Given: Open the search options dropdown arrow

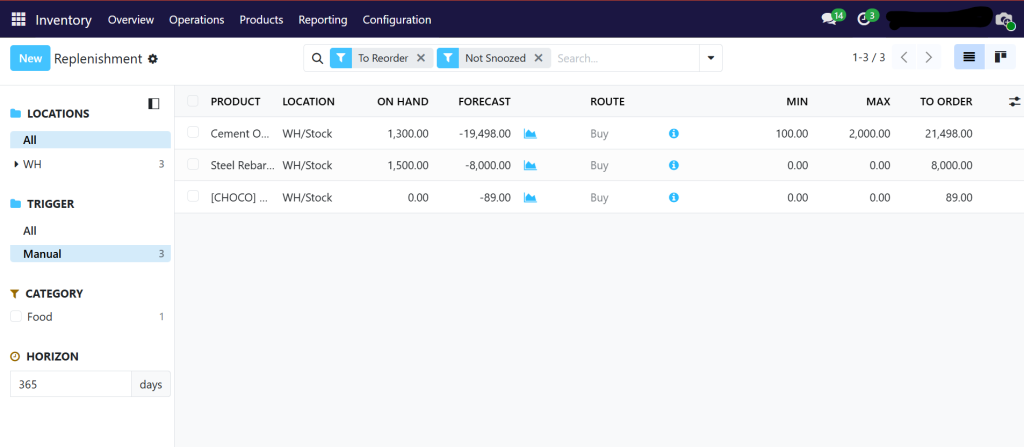Looking at the screenshot, I should point(710,58).
